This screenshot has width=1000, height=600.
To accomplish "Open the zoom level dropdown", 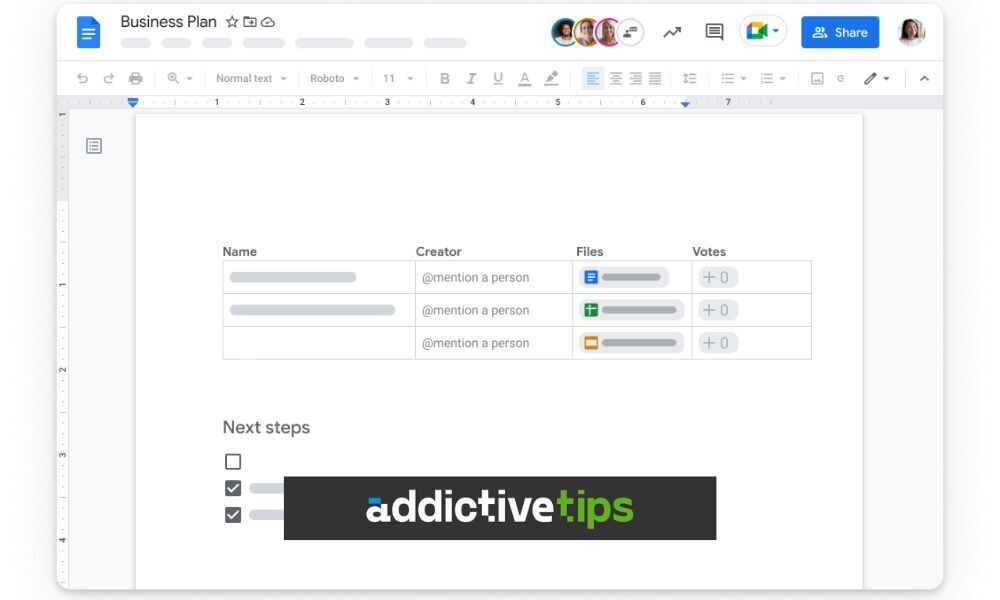I will coord(180,78).
